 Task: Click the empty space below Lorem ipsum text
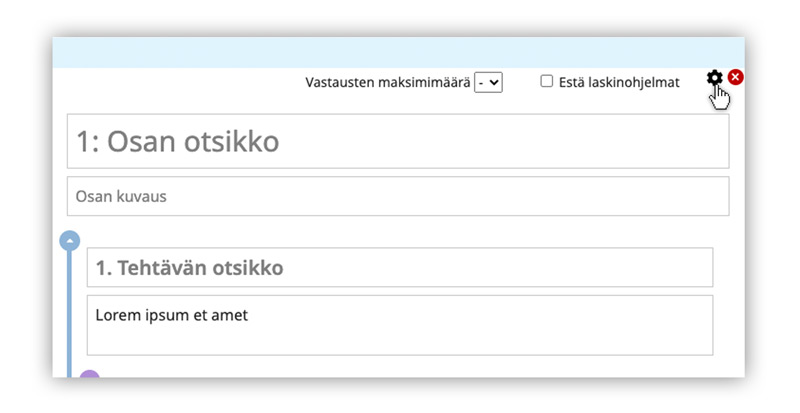pyautogui.click(x=399, y=341)
